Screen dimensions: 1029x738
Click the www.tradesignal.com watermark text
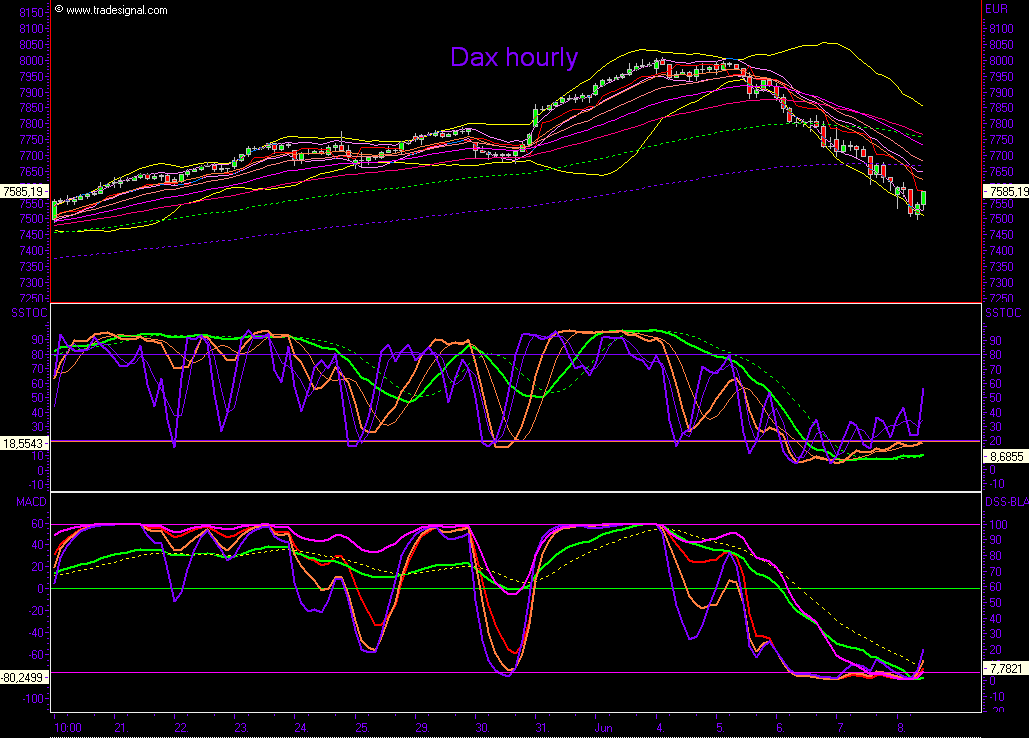pos(116,9)
